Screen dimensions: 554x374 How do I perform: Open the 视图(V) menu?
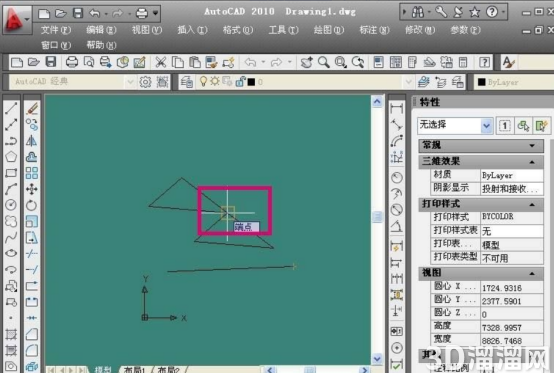tap(147, 30)
